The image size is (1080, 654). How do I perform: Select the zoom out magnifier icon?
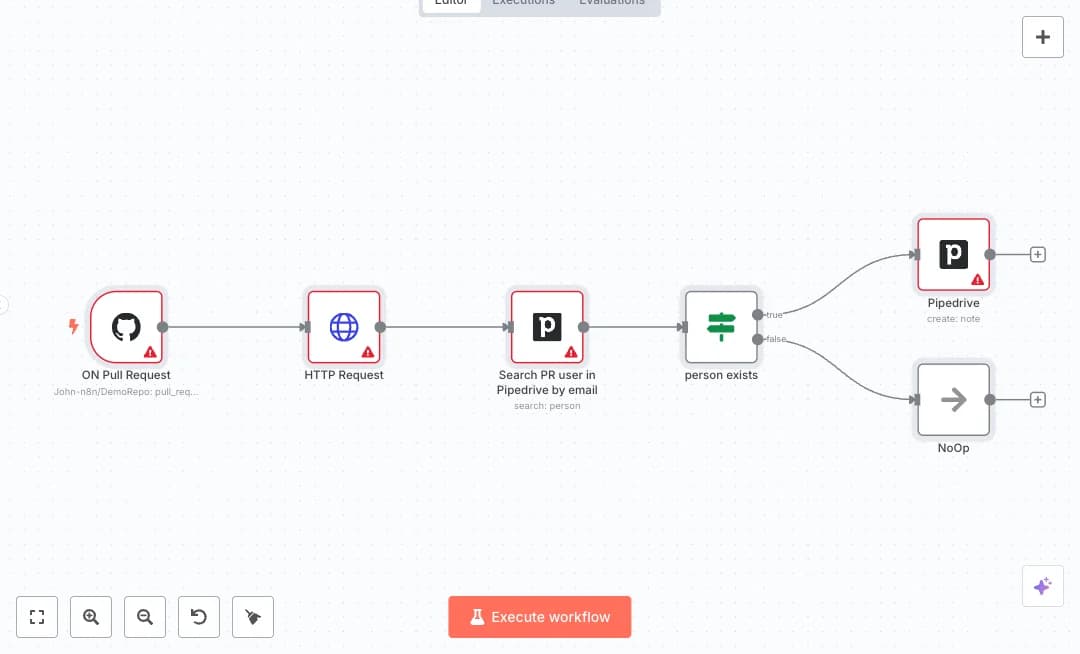145,617
